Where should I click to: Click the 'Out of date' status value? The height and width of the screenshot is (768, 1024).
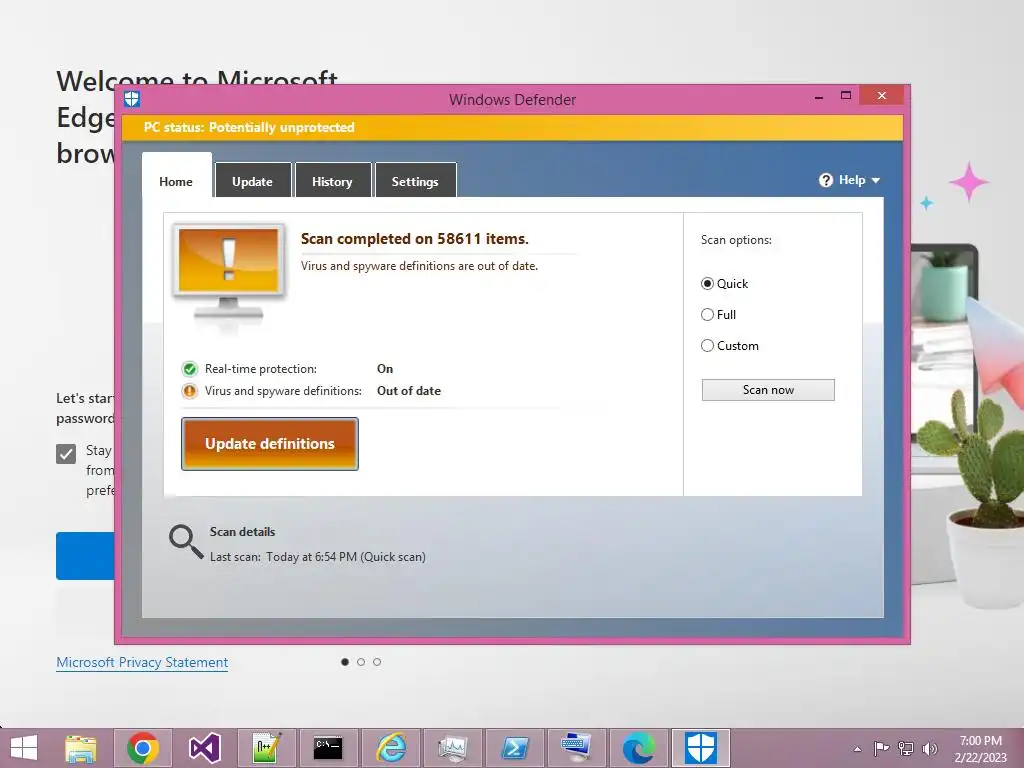(409, 391)
